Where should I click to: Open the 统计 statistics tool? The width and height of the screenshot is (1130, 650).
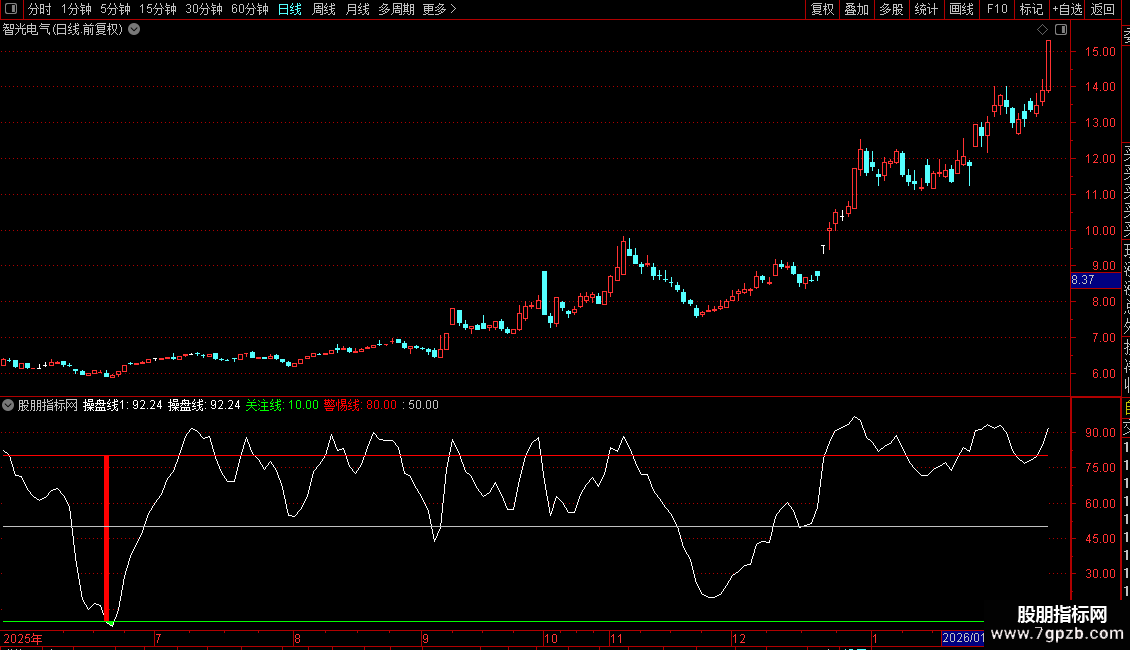[926, 9]
